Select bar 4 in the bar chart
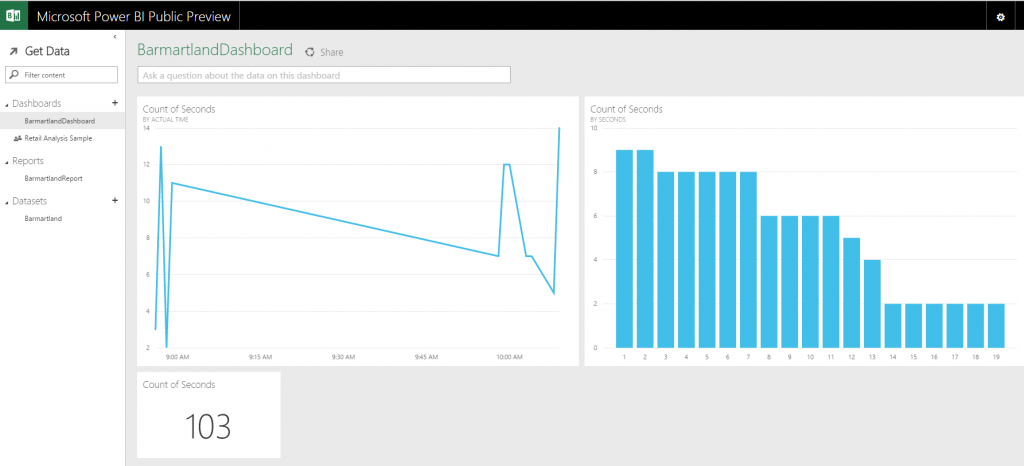 (x=686, y=260)
